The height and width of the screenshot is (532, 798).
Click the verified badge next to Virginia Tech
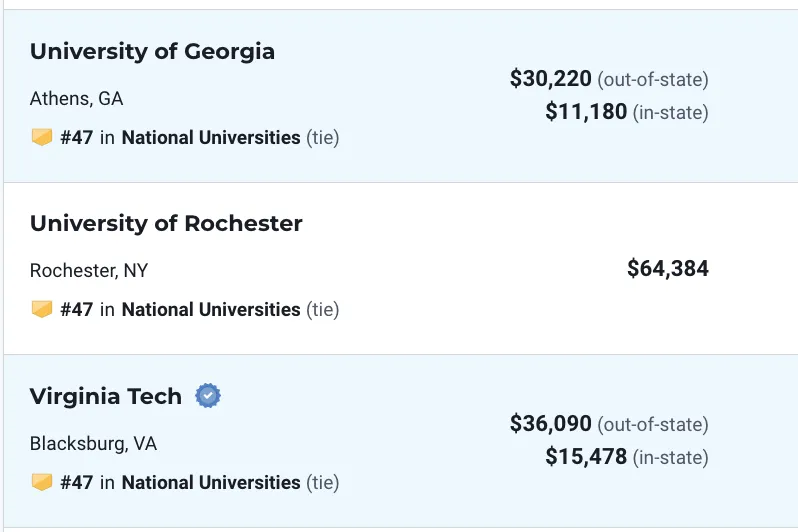(x=208, y=396)
